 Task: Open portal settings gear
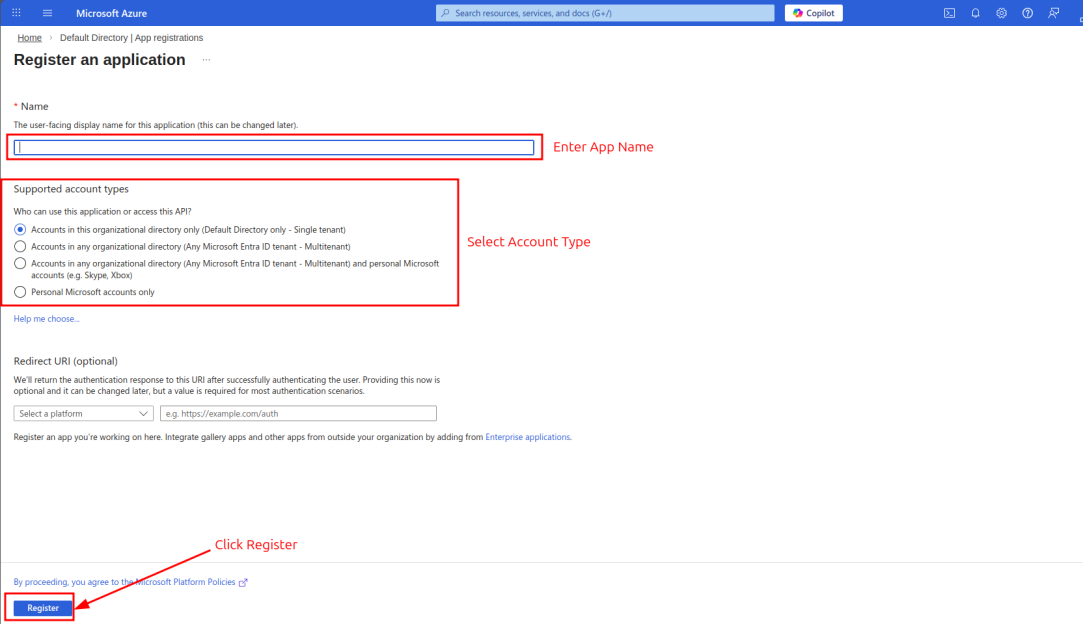point(1001,13)
